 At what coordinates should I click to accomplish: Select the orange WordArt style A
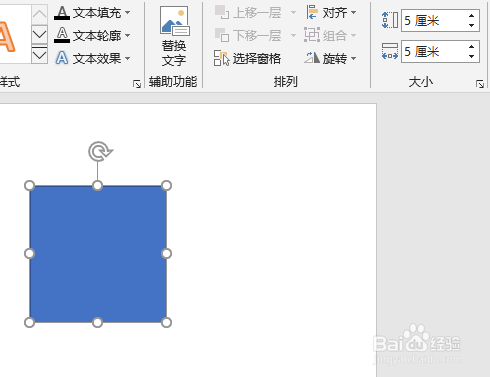[x=7, y=37]
